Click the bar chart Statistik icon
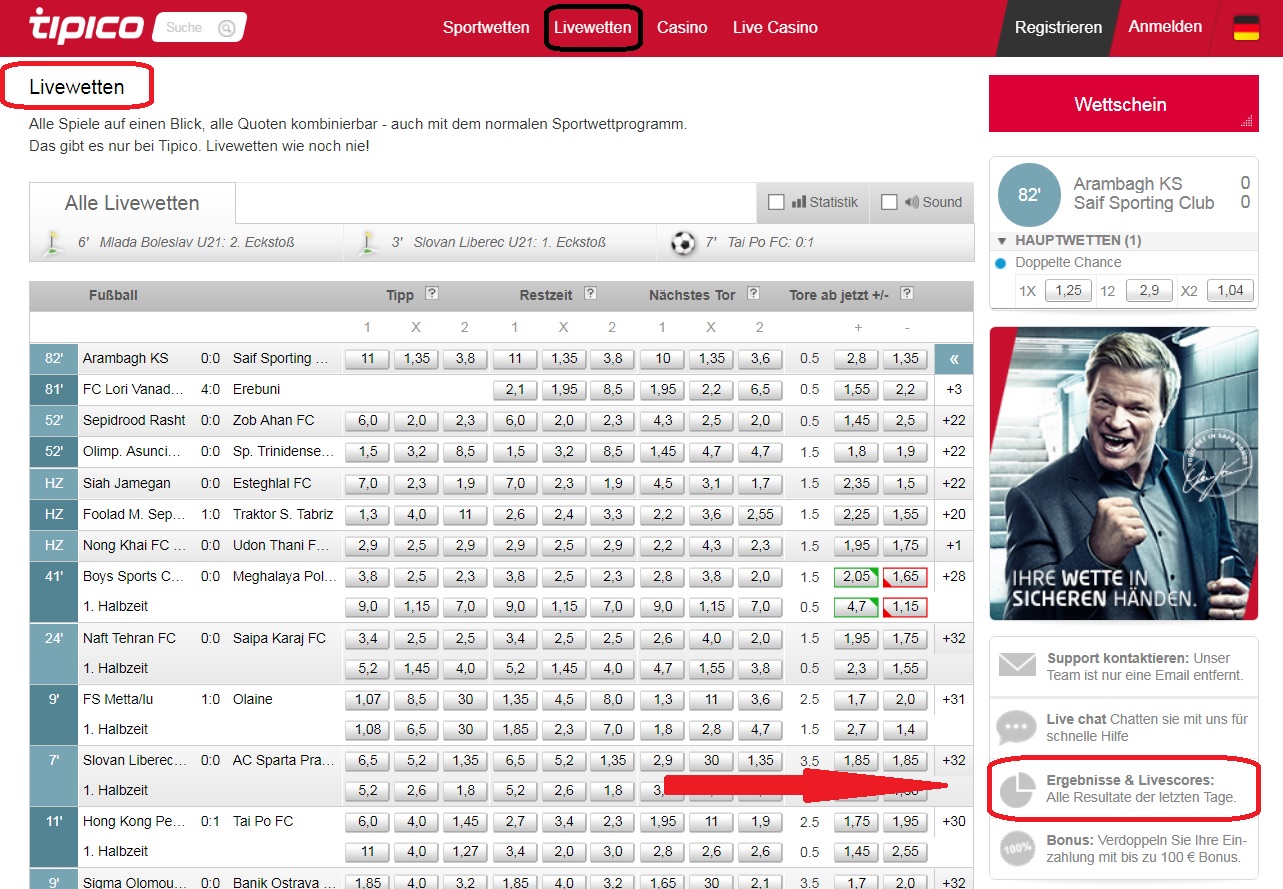1283x889 pixels. 798,202
